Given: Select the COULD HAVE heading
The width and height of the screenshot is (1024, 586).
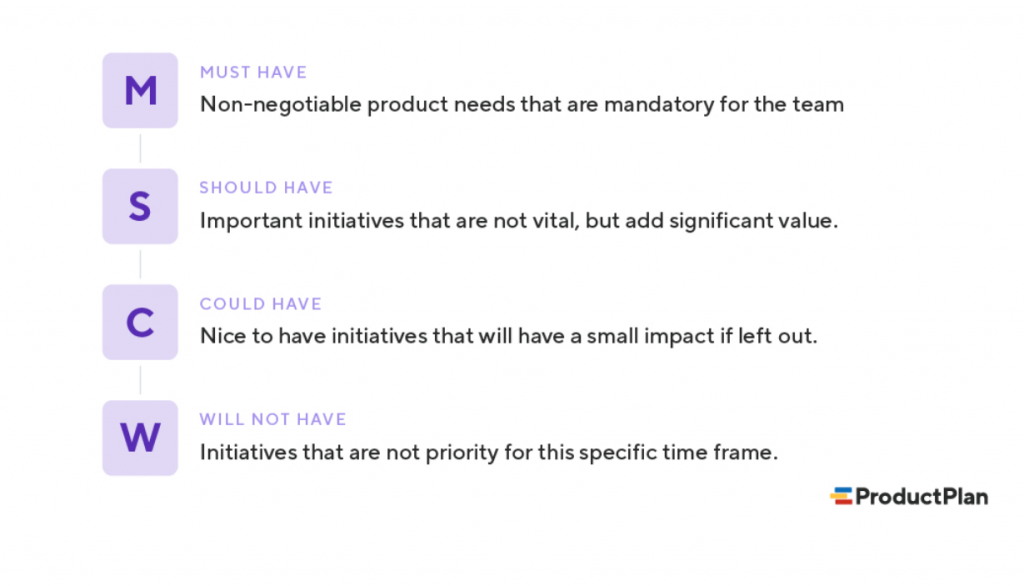Looking at the screenshot, I should tap(261, 304).
